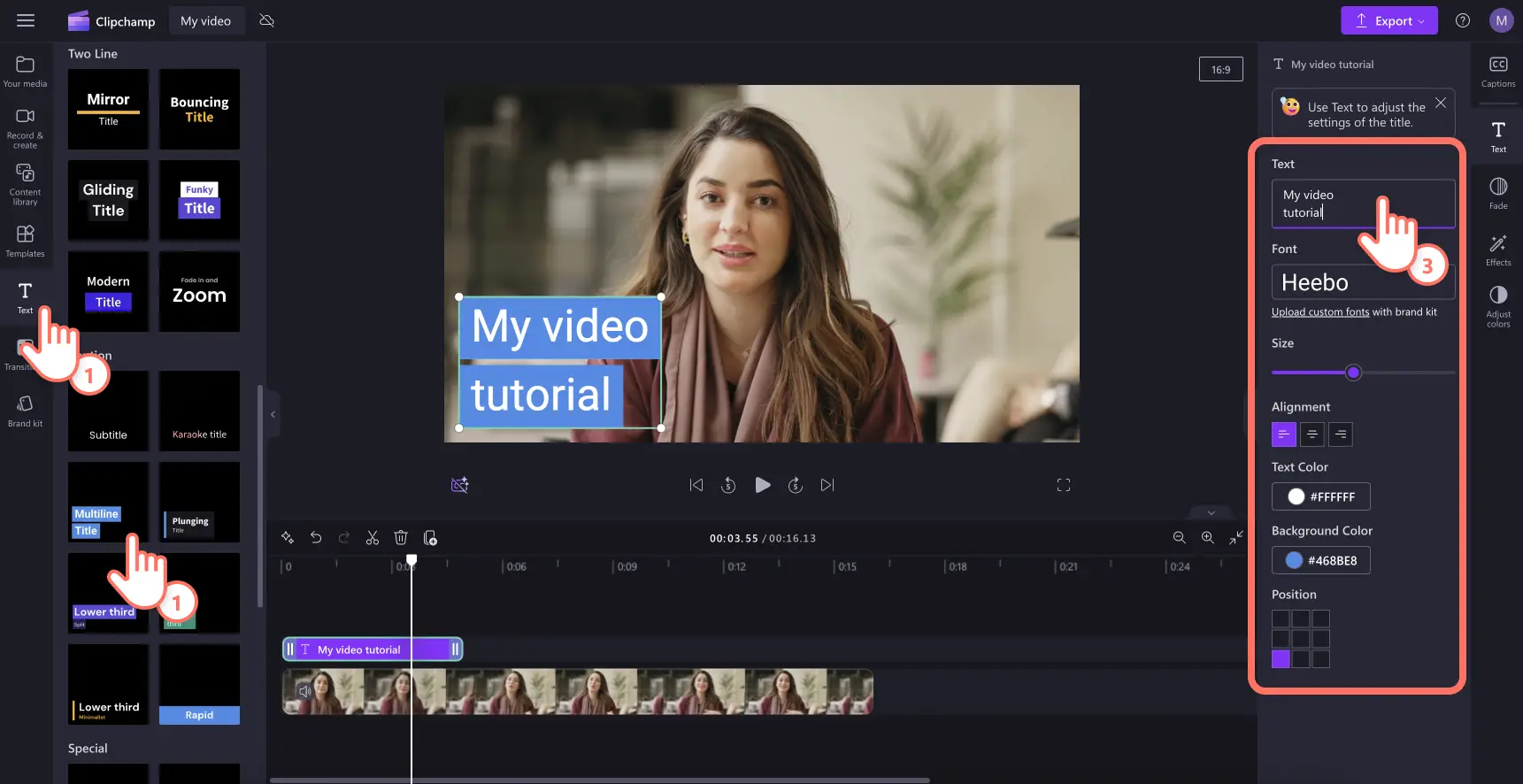Click the duplicate clip icon
The width and height of the screenshot is (1523, 784).
pyautogui.click(x=430, y=537)
